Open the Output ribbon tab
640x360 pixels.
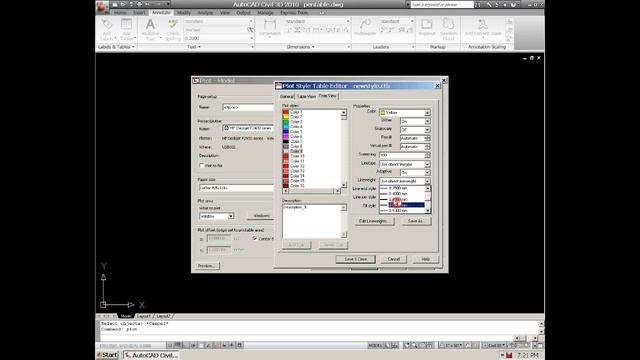(x=243, y=13)
